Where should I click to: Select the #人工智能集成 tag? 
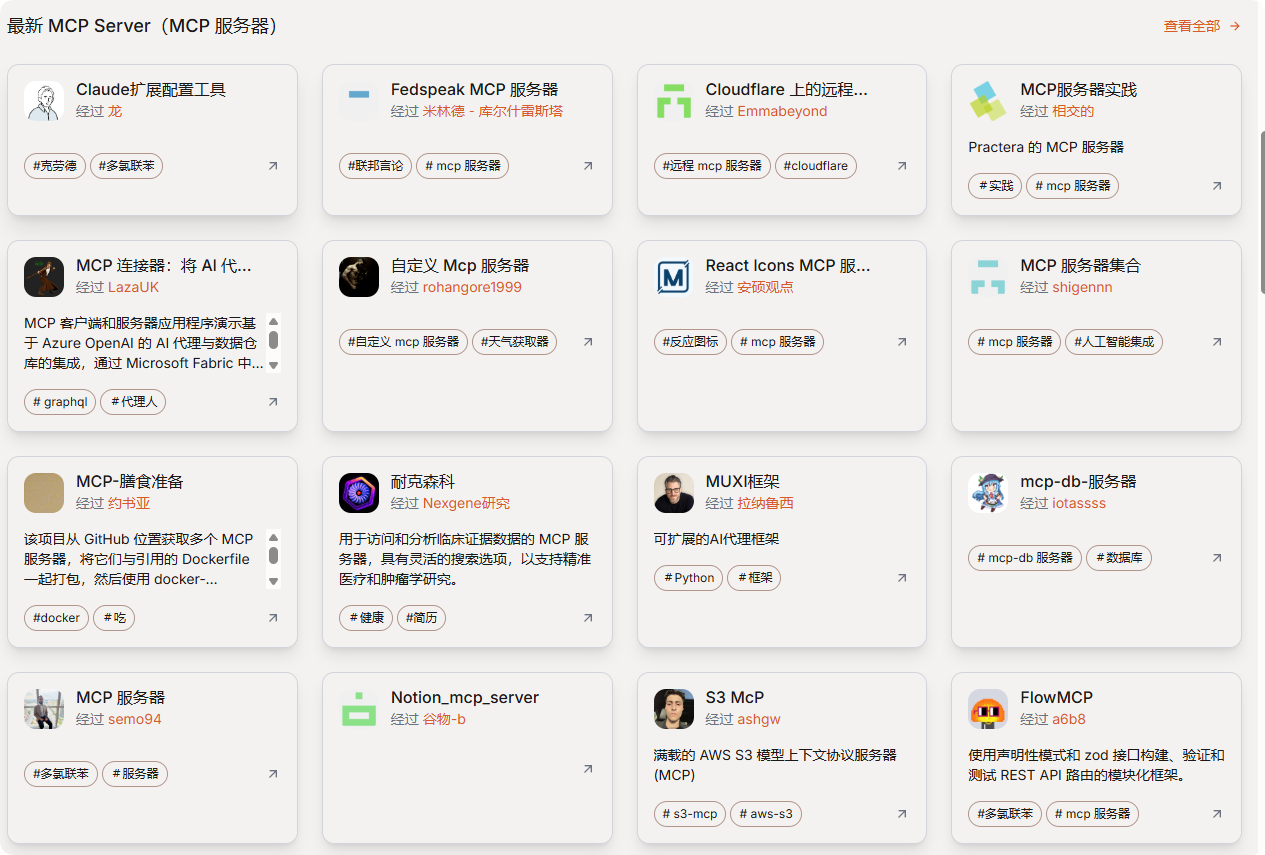1114,342
